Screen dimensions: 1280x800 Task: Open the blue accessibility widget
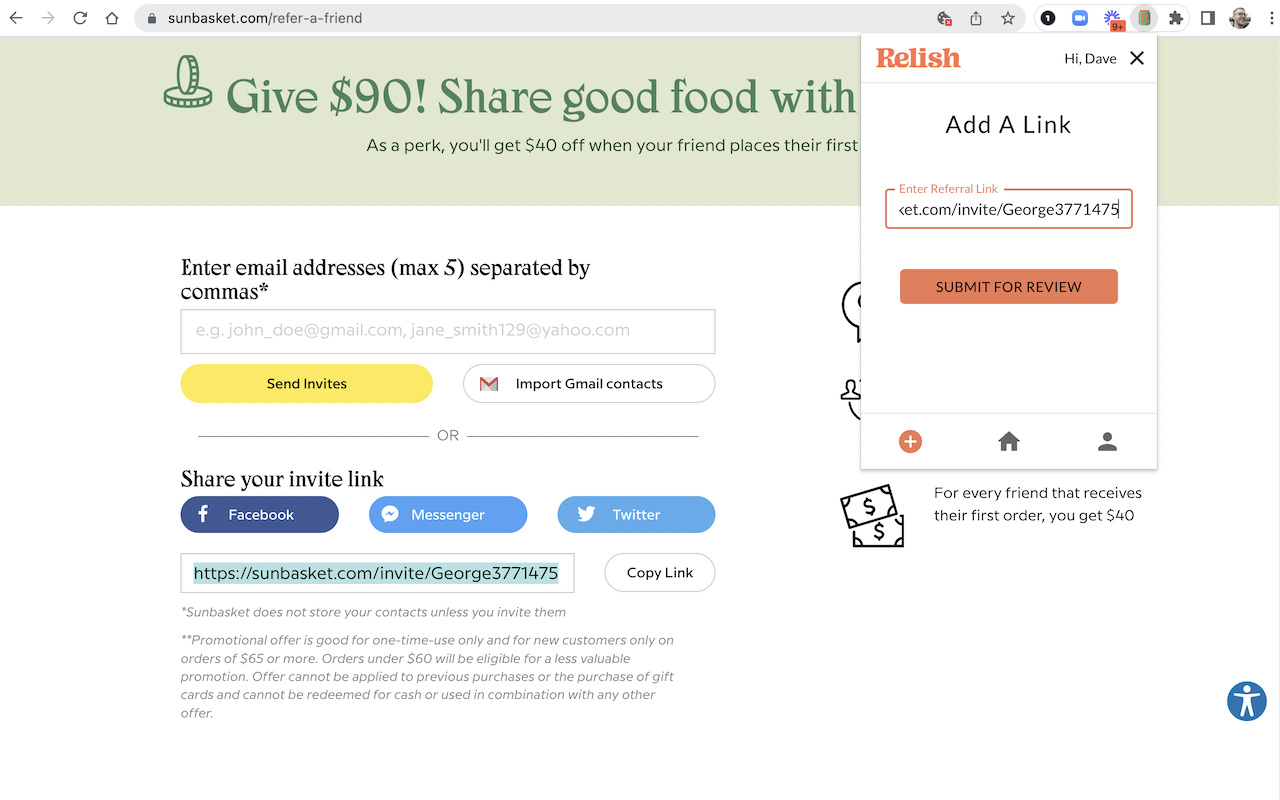[1246, 701]
